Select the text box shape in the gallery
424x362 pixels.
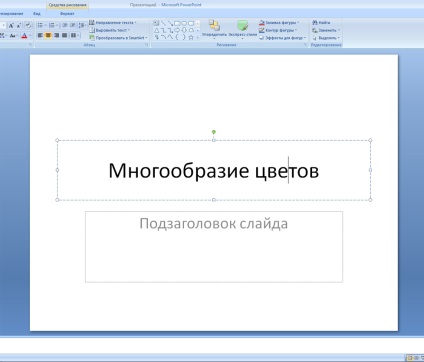156,23
